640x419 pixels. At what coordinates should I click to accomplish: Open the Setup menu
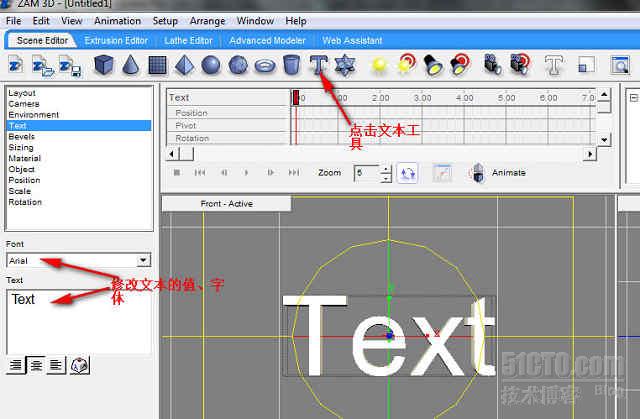(x=165, y=21)
